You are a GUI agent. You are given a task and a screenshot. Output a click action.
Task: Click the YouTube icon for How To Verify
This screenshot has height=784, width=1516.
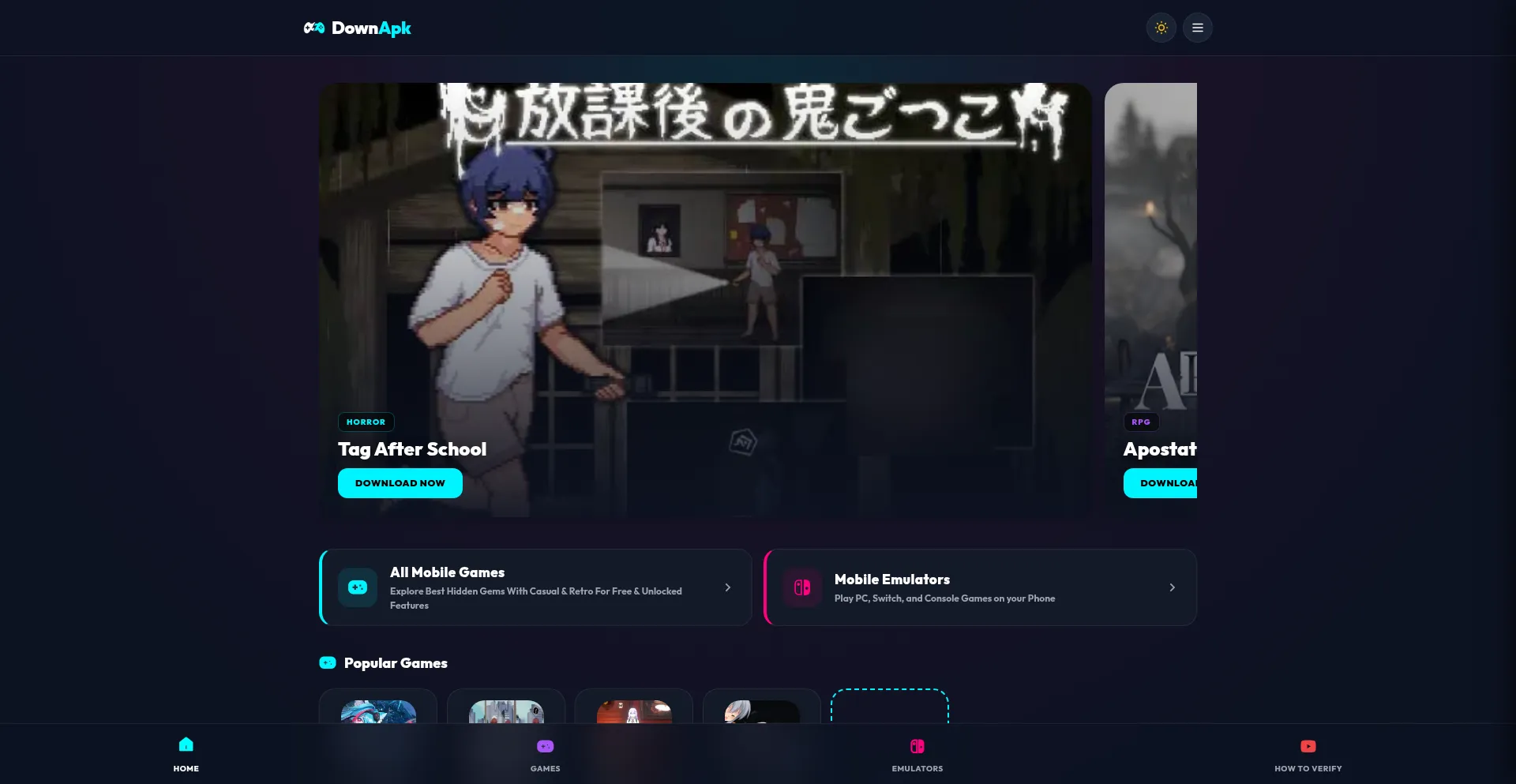1308,746
